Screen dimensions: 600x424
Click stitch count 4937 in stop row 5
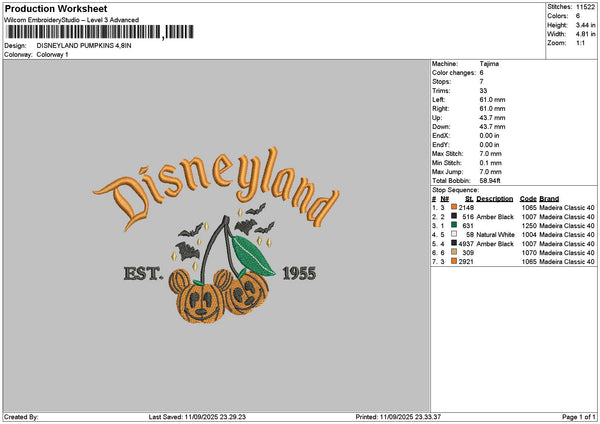click(x=466, y=244)
